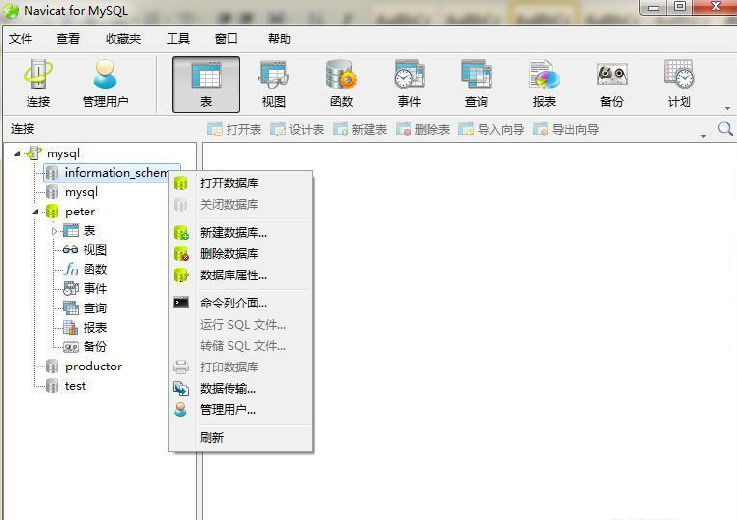Open the 报表 (Report) toolbar icon

[544, 84]
